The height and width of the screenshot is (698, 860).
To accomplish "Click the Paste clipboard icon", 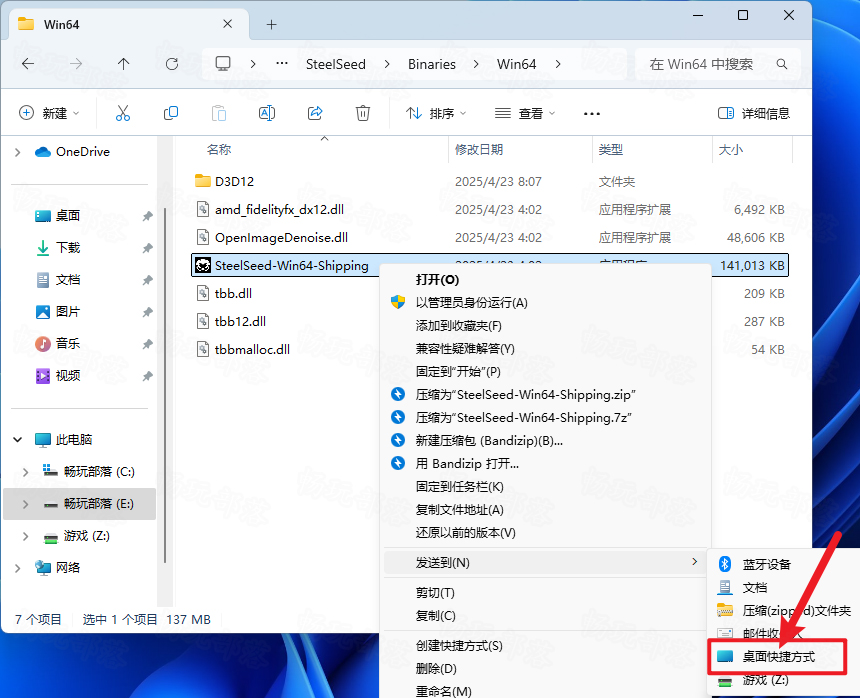I will (x=219, y=114).
